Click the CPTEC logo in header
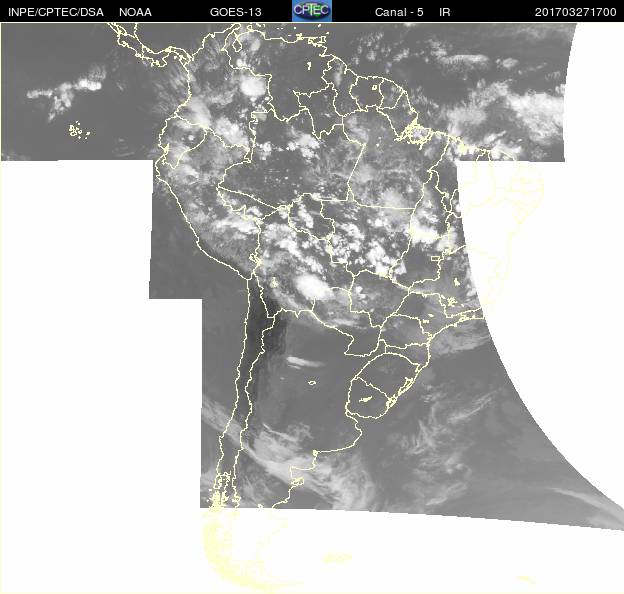The width and height of the screenshot is (624, 594). (x=312, y=11)
